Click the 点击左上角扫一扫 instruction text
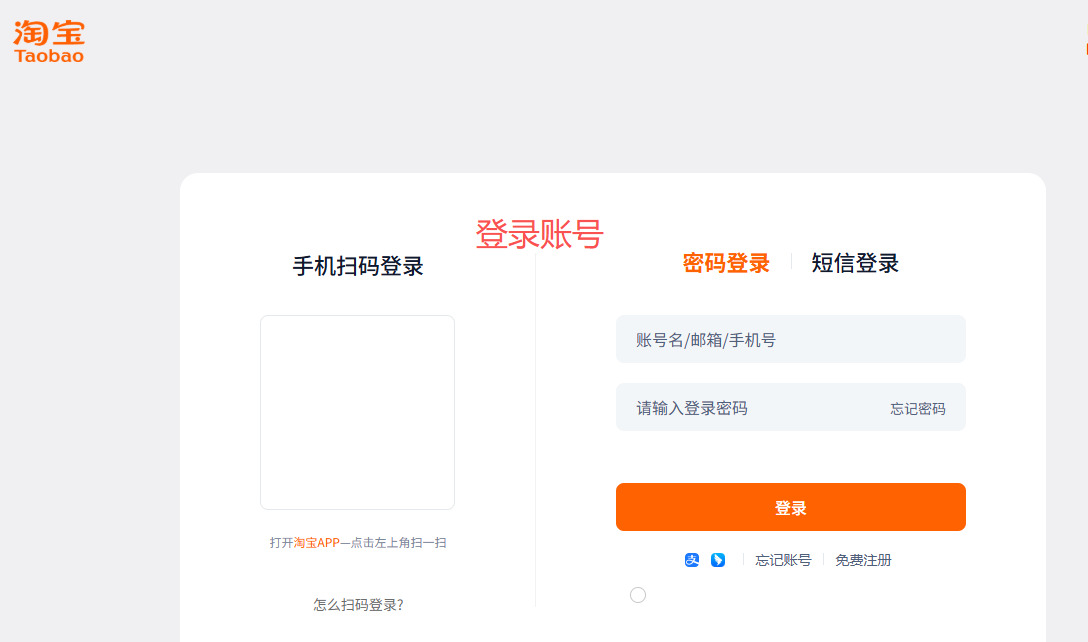 pos(398,543)
